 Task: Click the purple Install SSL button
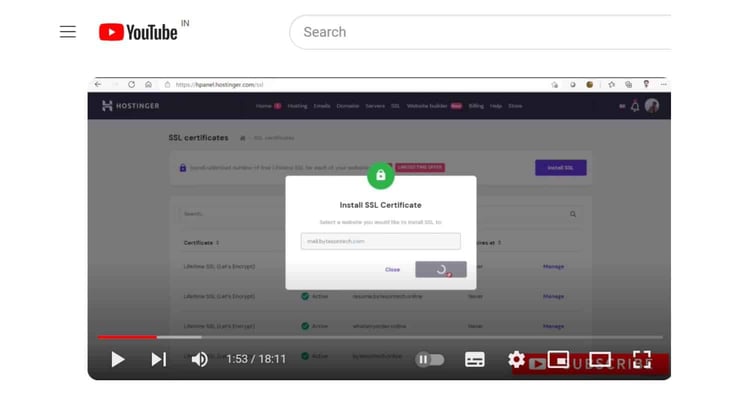(560, 168)
